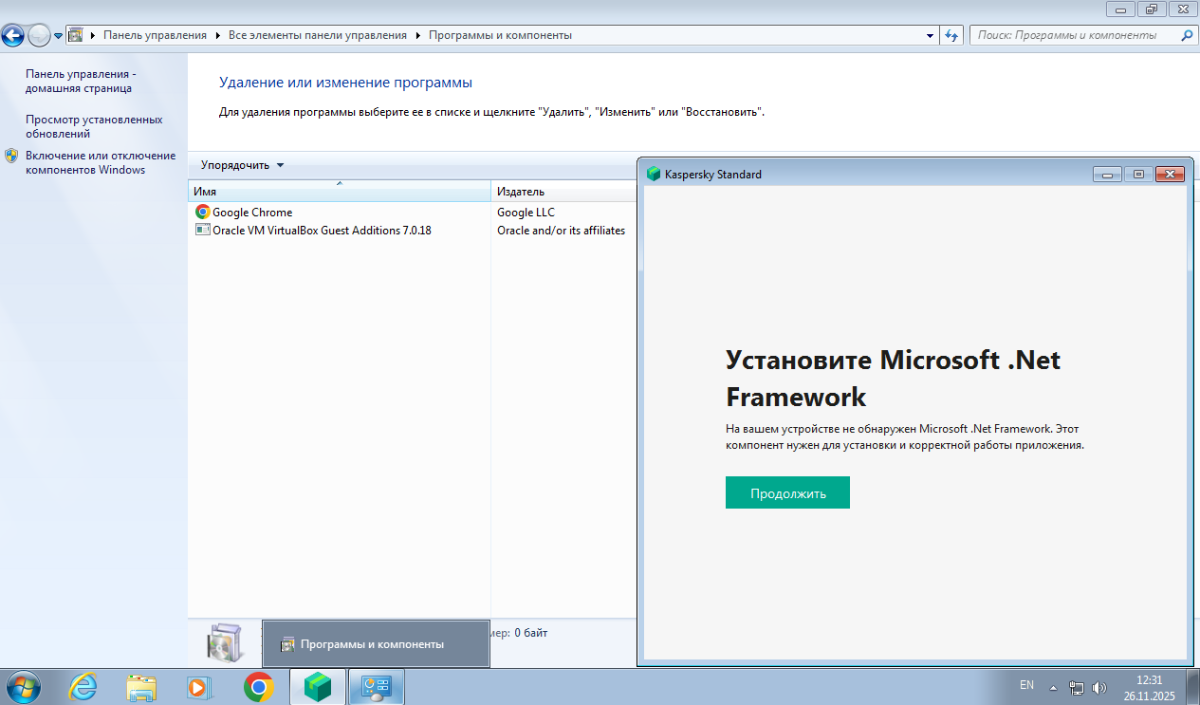Open the Windows Start button

[x=23, y=687]
